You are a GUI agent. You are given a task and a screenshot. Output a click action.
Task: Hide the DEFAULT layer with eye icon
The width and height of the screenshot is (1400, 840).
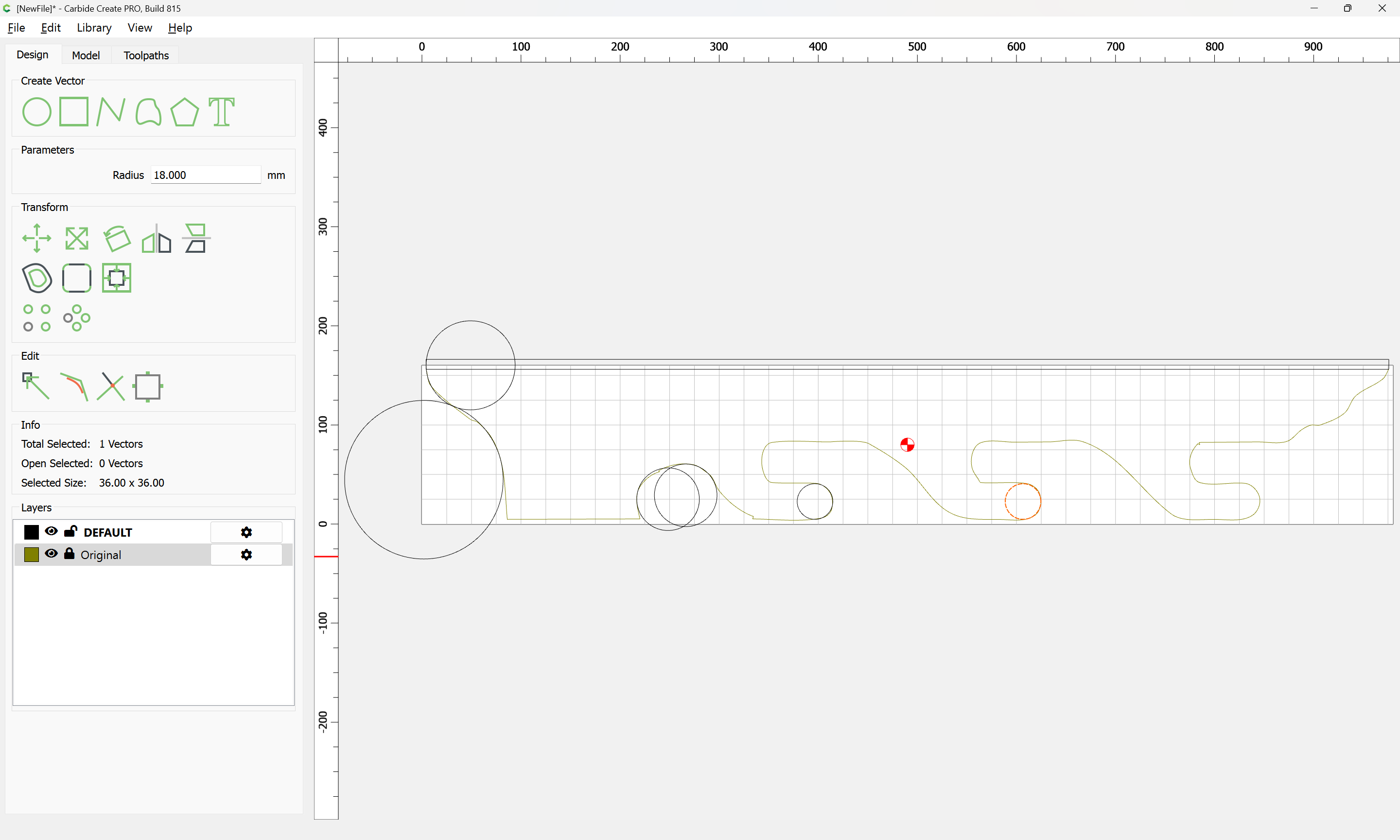click(x=51, y=531)
